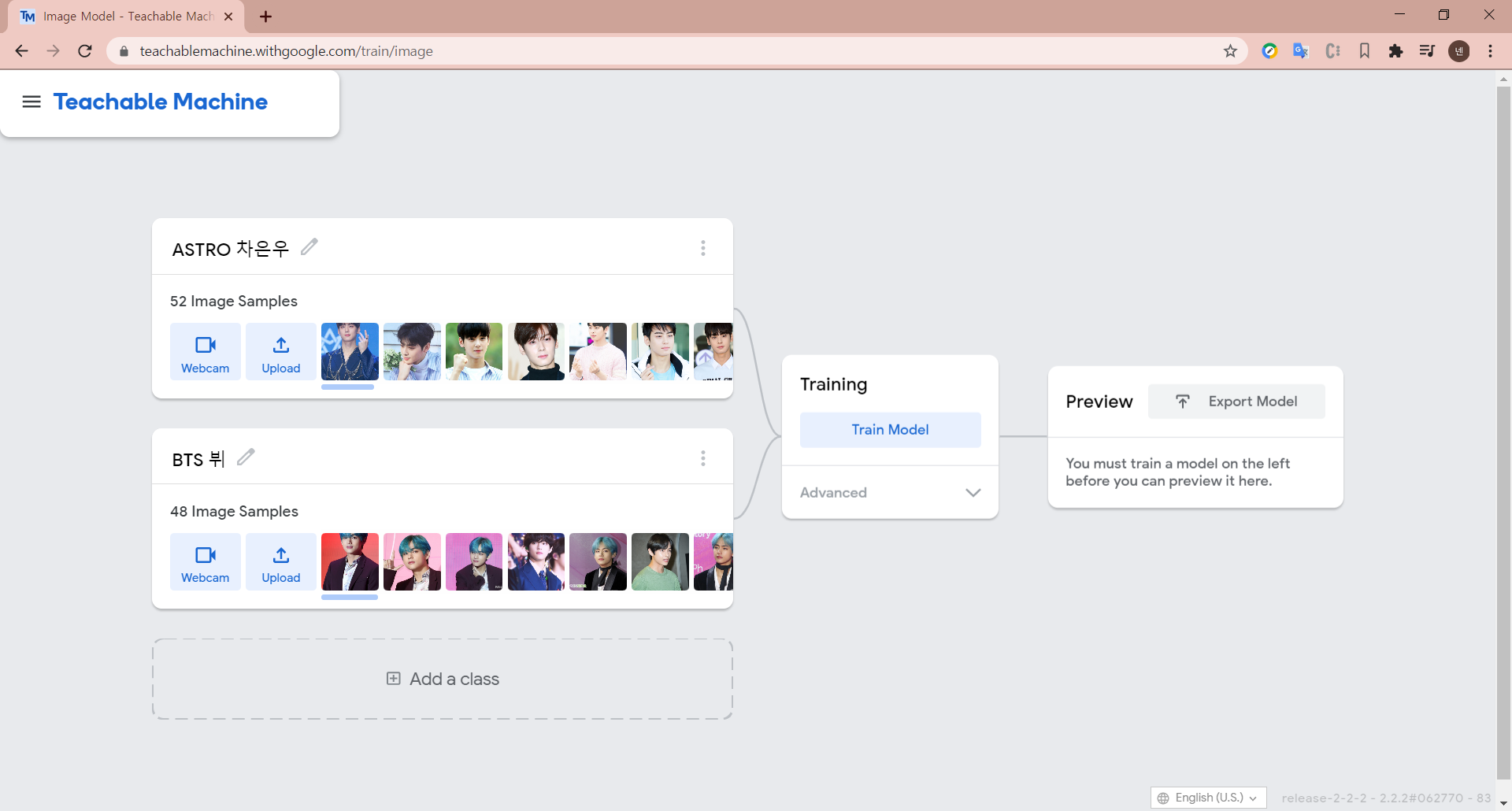Edit the ASTRO 차은우 class name pencil
Viewport: 1512px width, 811px height.
(x=309, y=247)
